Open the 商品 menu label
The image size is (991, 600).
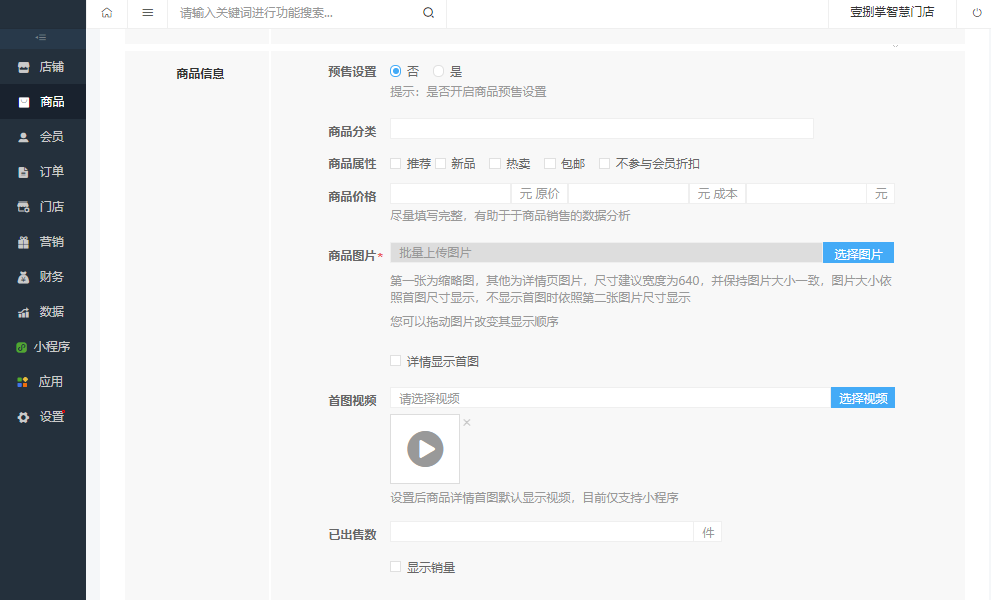[52, 102]
